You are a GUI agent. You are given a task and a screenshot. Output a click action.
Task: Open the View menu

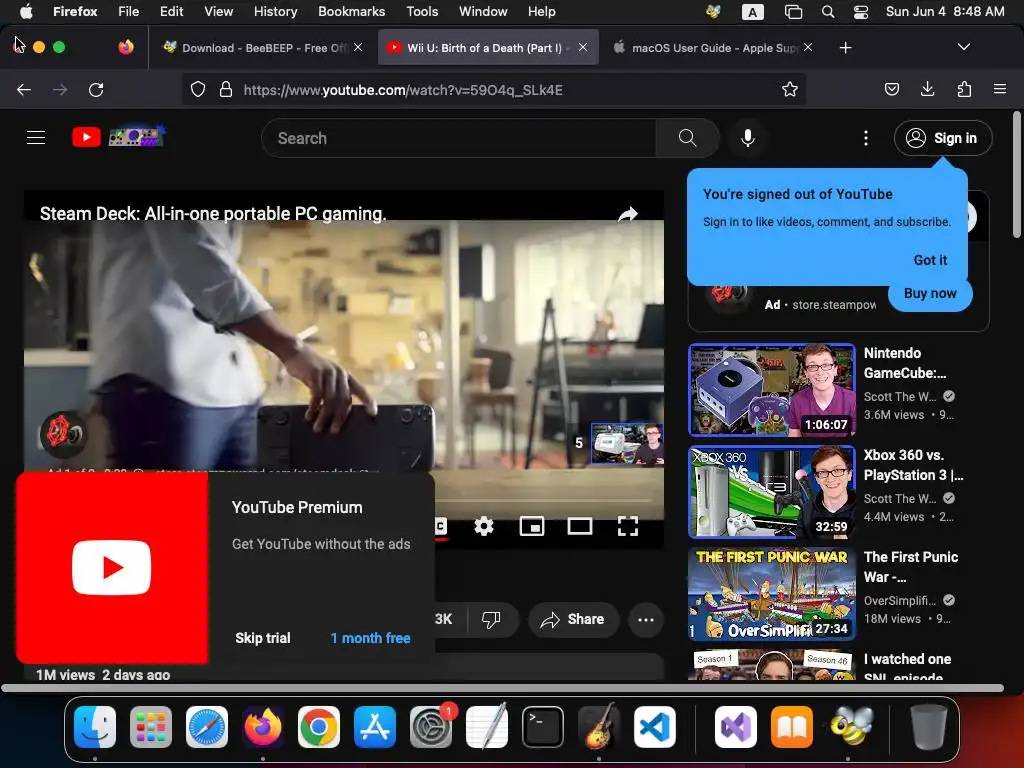point(218,12)
